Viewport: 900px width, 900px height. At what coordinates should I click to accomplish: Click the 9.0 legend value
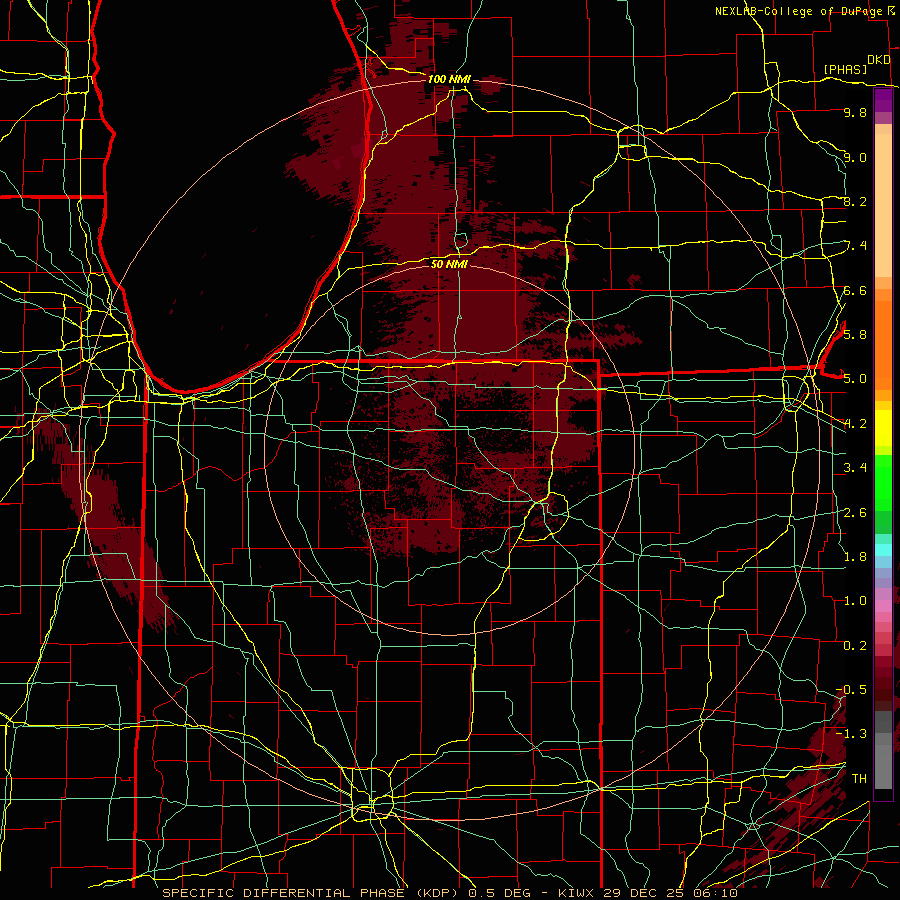pos(855,157)
